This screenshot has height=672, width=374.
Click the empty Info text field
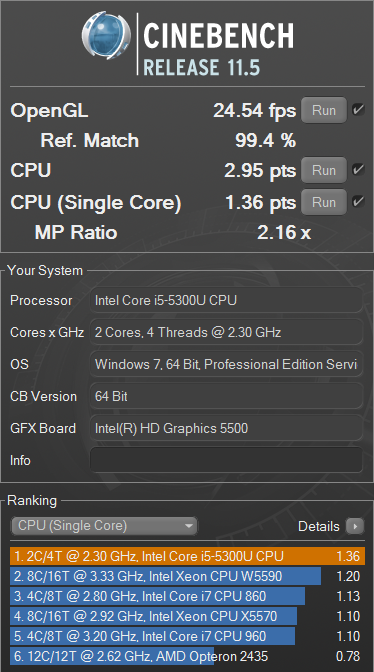tap(226, 460)
